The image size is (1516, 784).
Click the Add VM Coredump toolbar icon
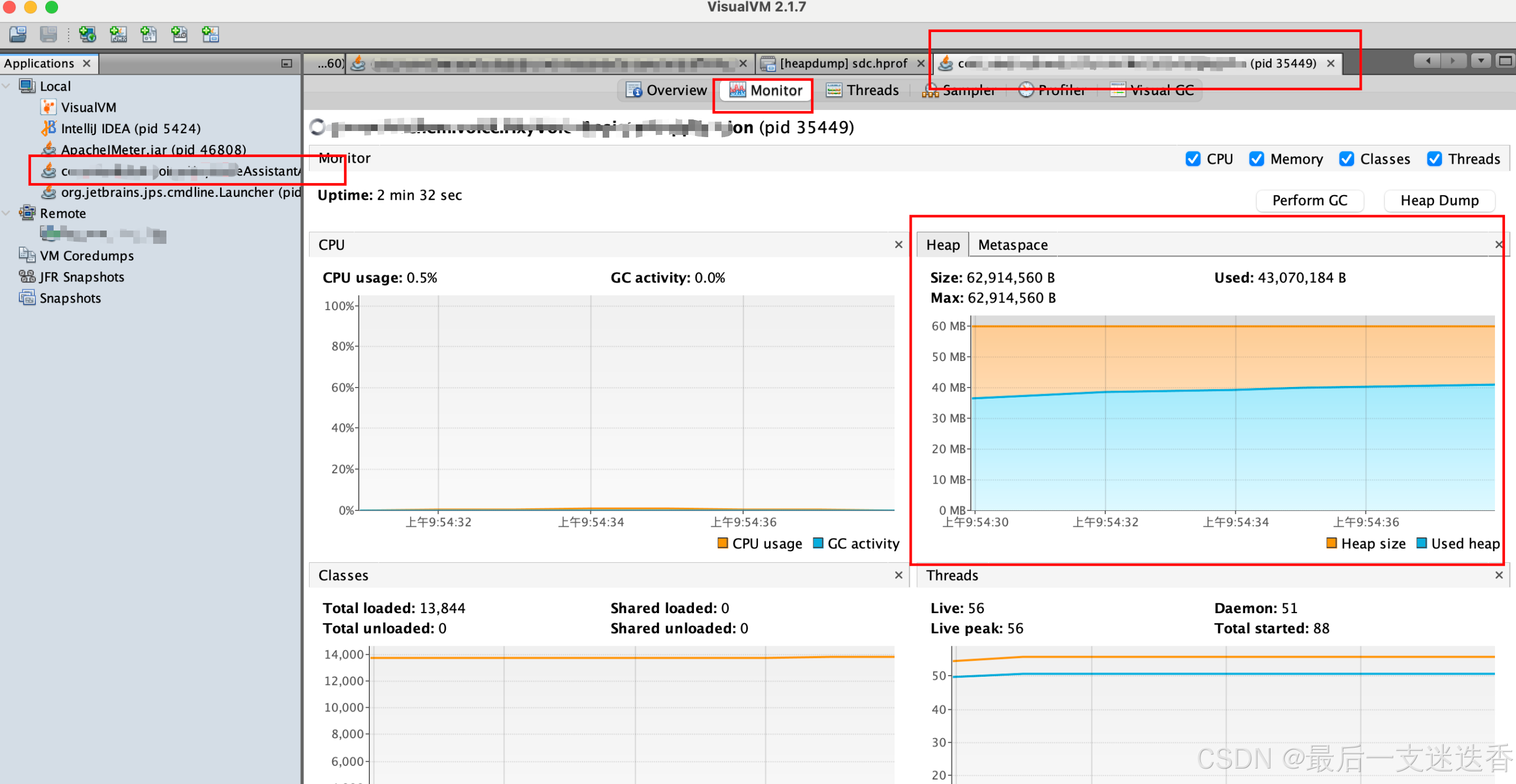pos(149,34)
